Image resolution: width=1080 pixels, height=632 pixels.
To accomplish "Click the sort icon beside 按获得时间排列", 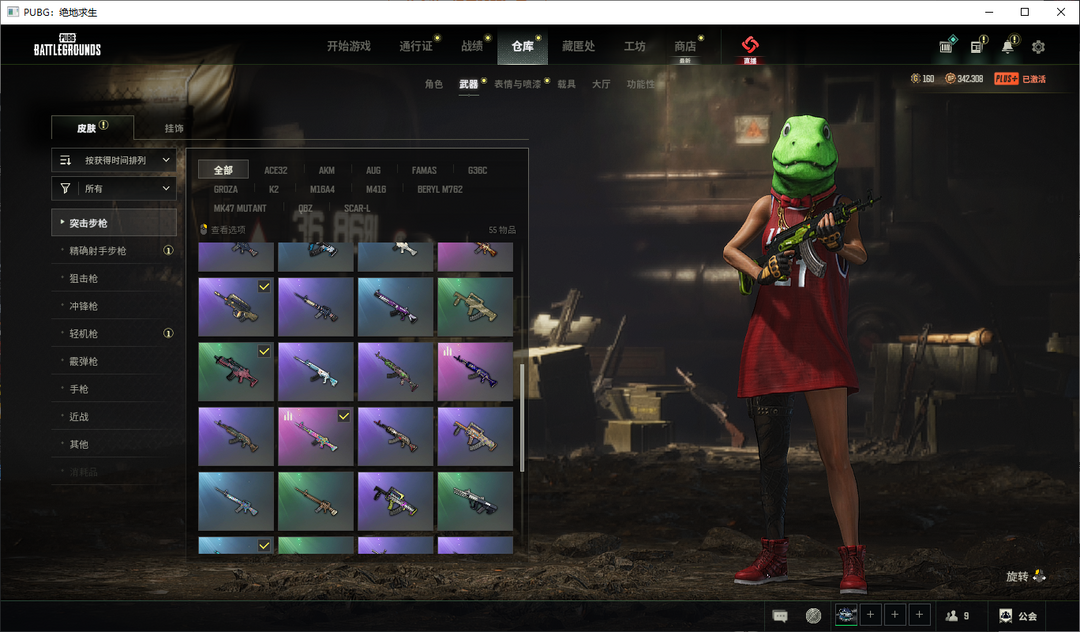I will (65, 160).
